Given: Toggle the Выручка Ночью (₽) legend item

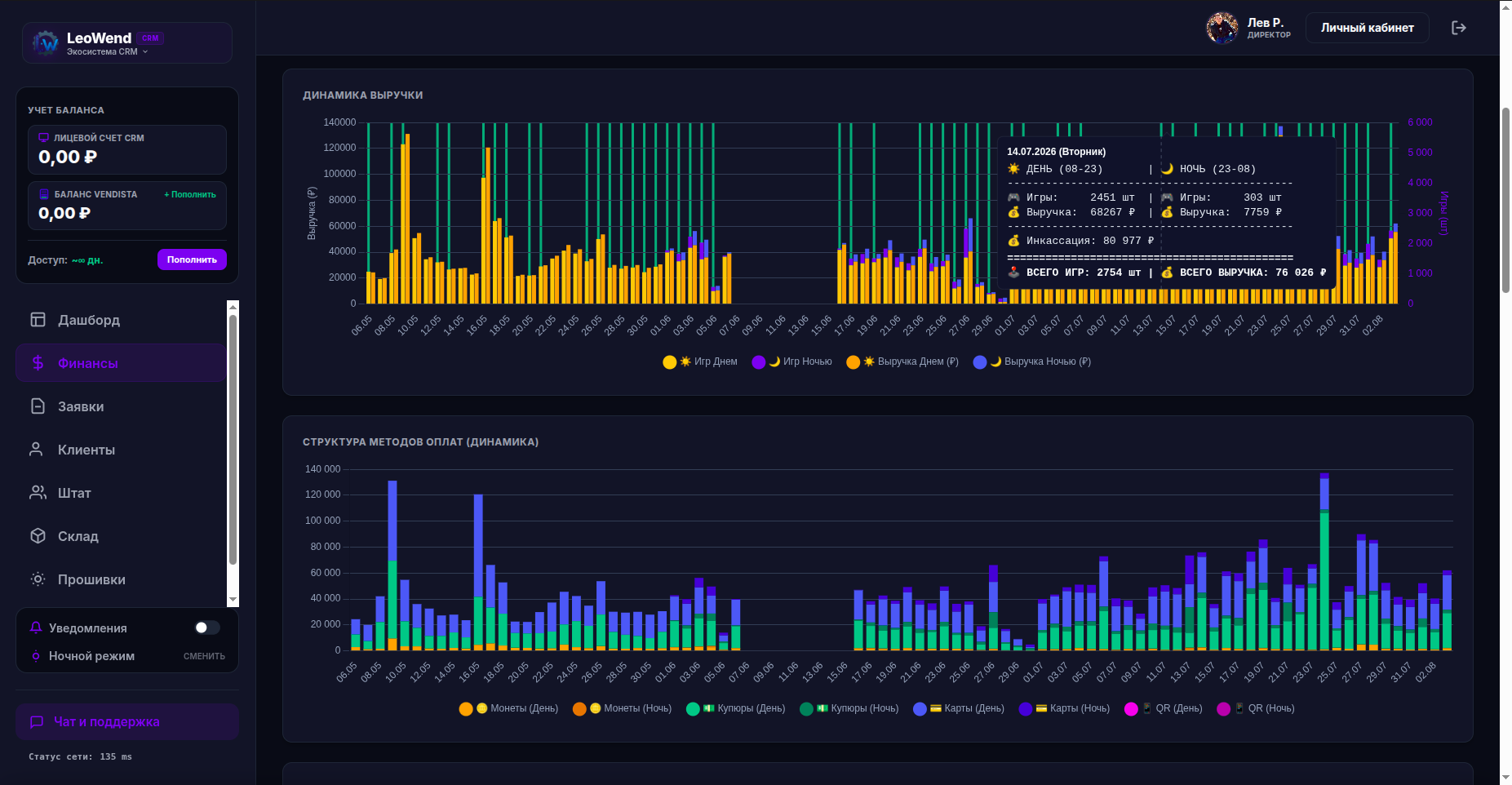Looking at the screenshot, I should tap(1032, 362).
